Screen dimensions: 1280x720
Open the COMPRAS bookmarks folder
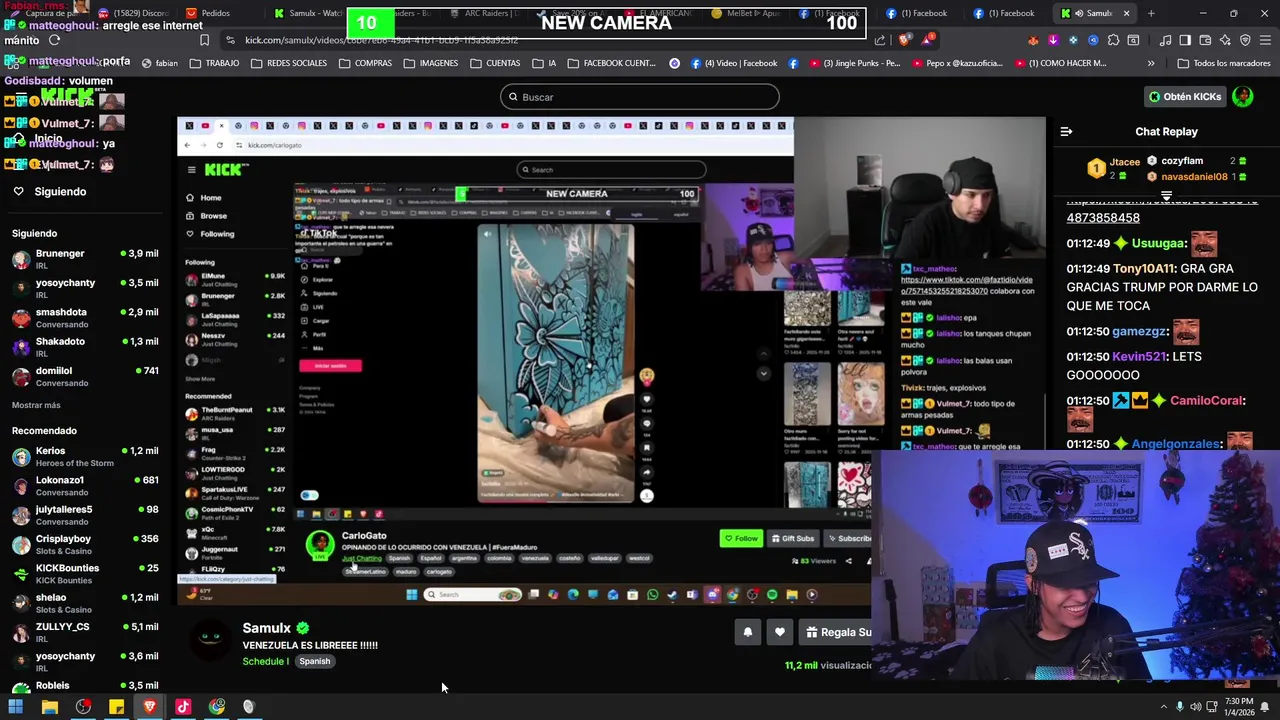click(x=365, y=63)
